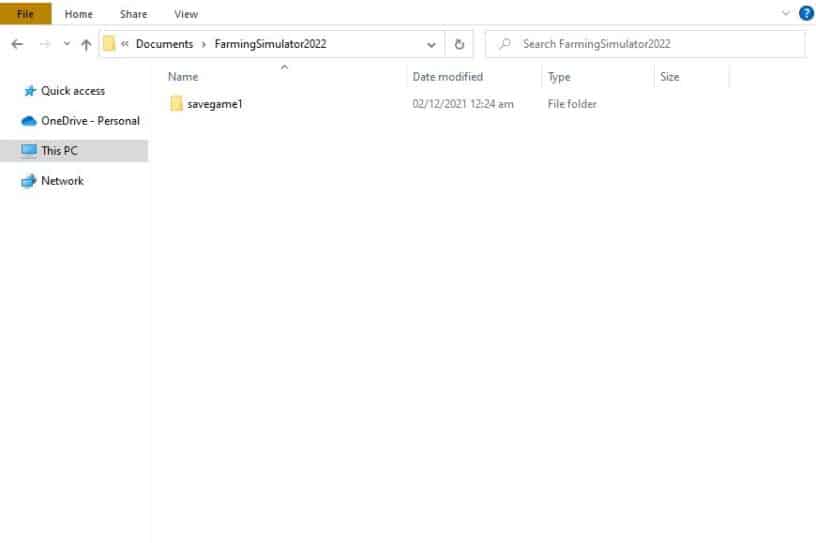Open Help with the question mark icon
Image resolution: width=816 pixels, height=543 pixels.
(806, 14)
